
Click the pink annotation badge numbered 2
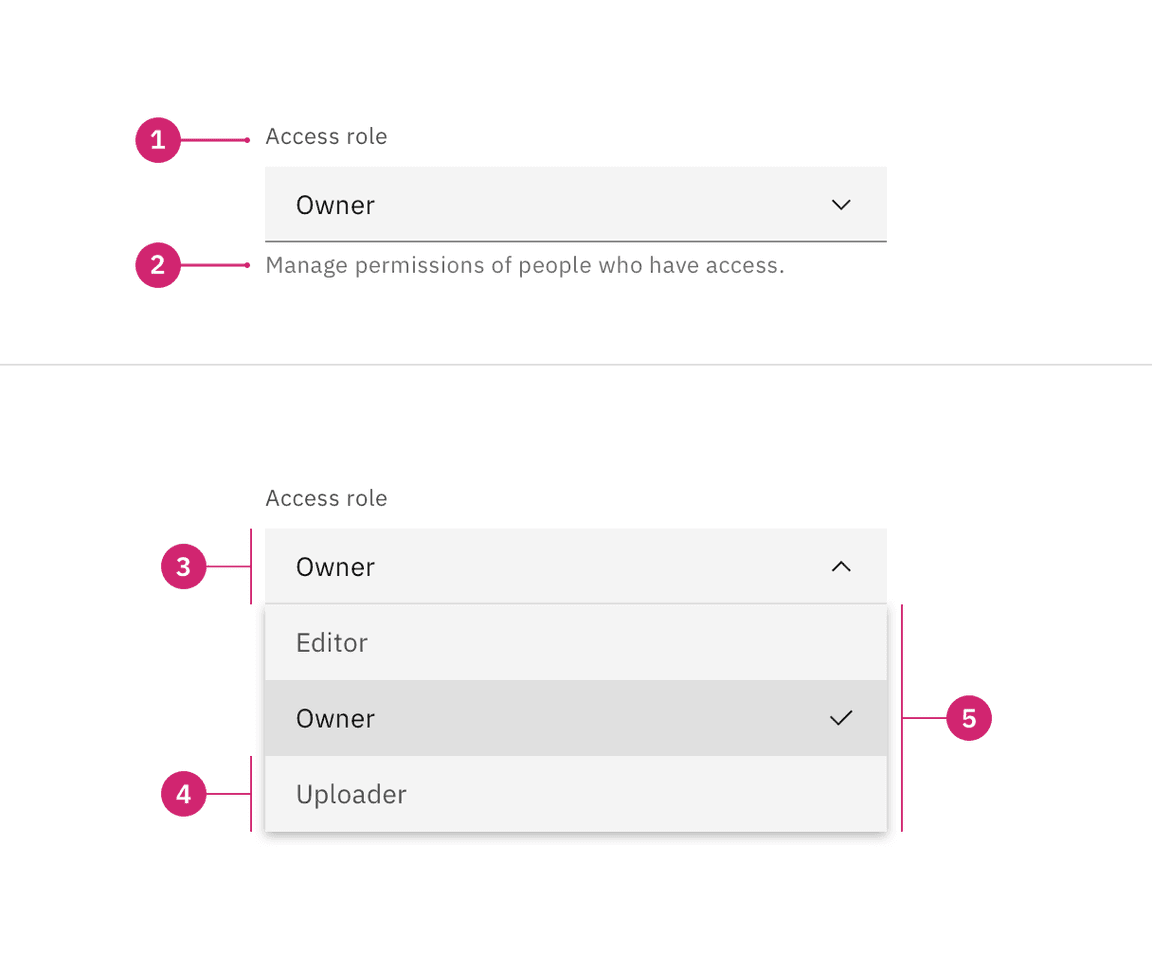click(x=158, y=266)
